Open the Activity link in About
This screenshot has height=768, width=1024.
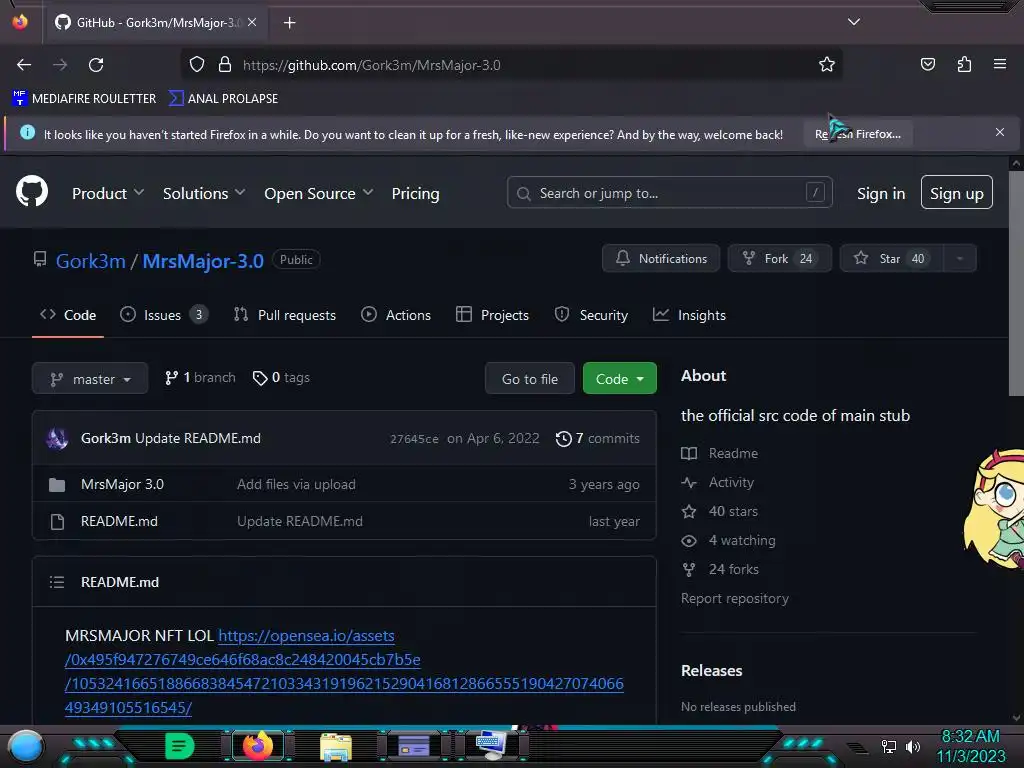tap(718, 482)
